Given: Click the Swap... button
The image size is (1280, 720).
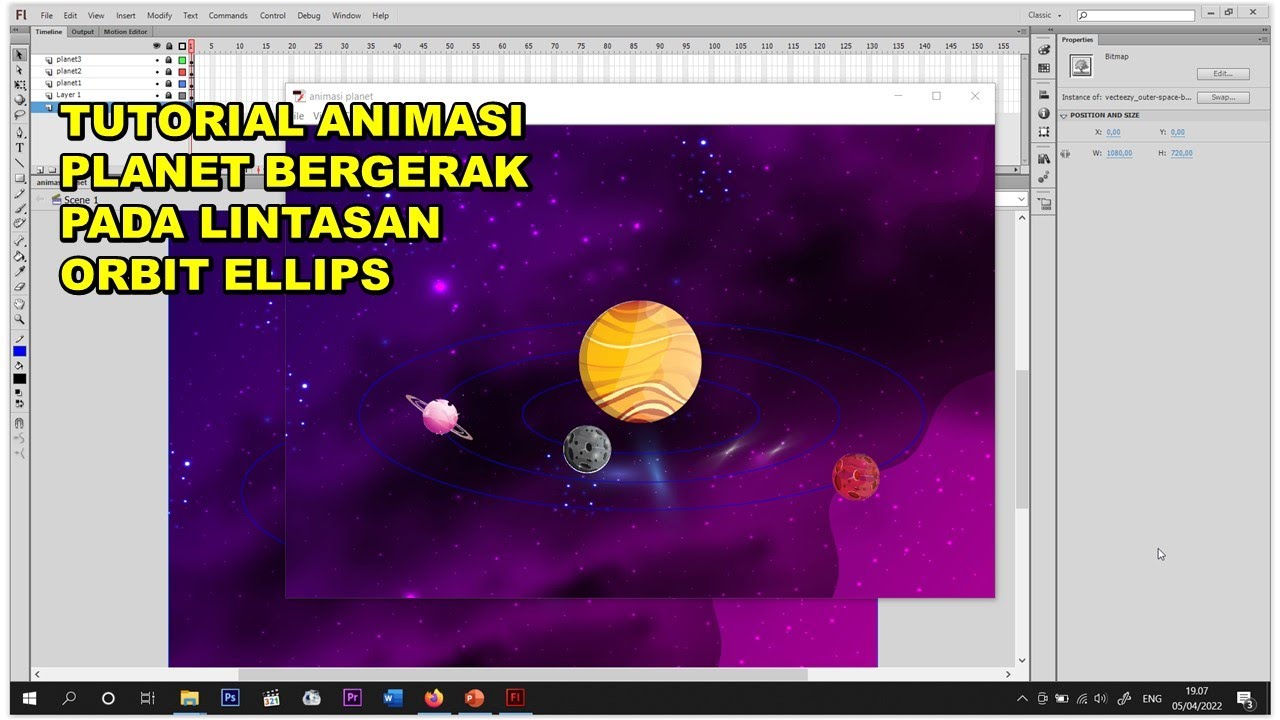Looking at the screenshot, I should click(x=1223, y=97).
